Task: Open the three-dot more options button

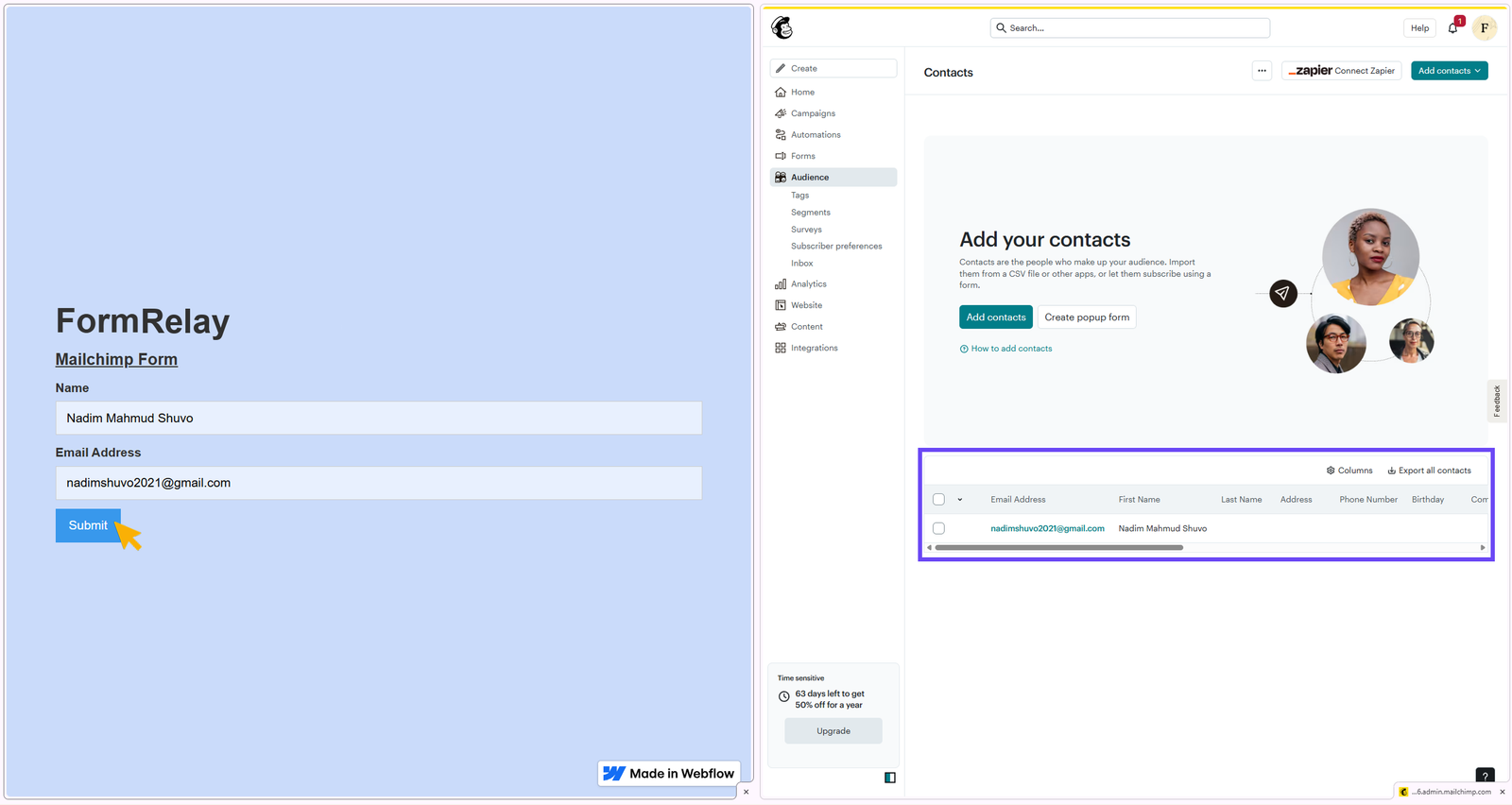Action: click(x=1262, y=71)
